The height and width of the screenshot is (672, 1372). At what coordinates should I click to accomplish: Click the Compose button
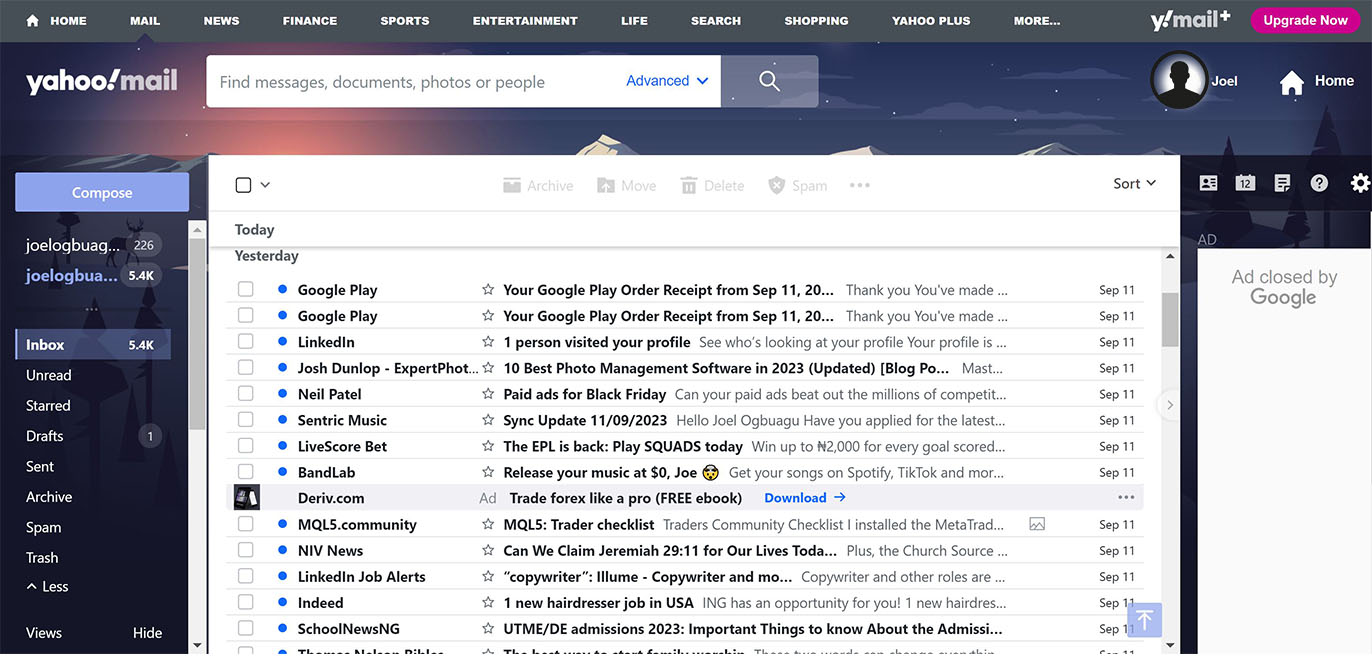(x=102, y=193)
